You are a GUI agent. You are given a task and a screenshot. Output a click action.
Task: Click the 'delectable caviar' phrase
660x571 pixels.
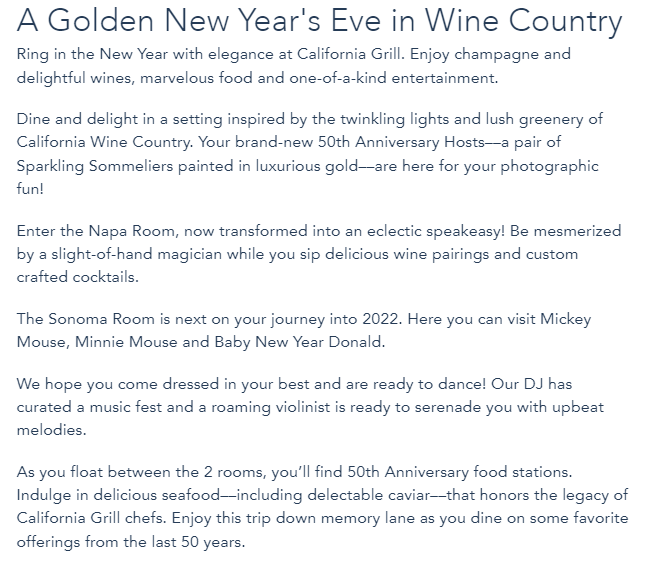[x=368, y=496]
